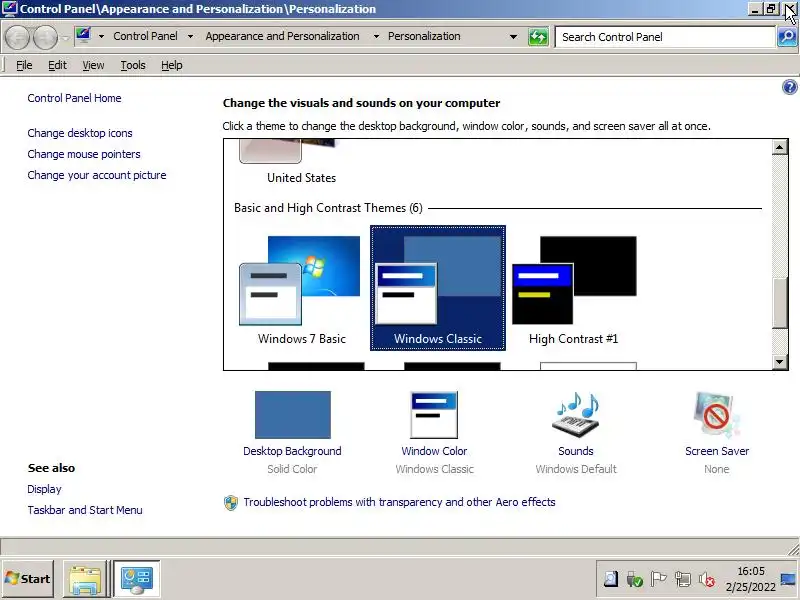Image resolution: width=800 pixels, height=600 pixels.
Task: Click the Personalization taskbar button
Action: point(136,579)
